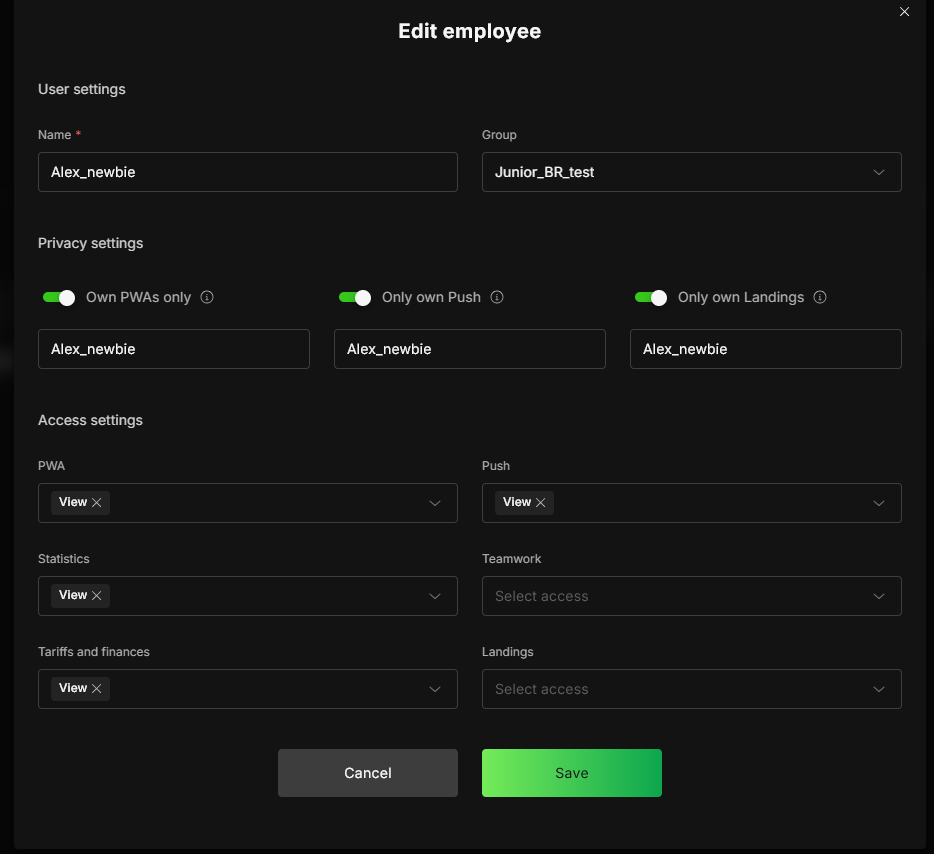The height and width of the screenshot is (854, 934).
Task: Click the User settings heading
Action: click(82, 89)
